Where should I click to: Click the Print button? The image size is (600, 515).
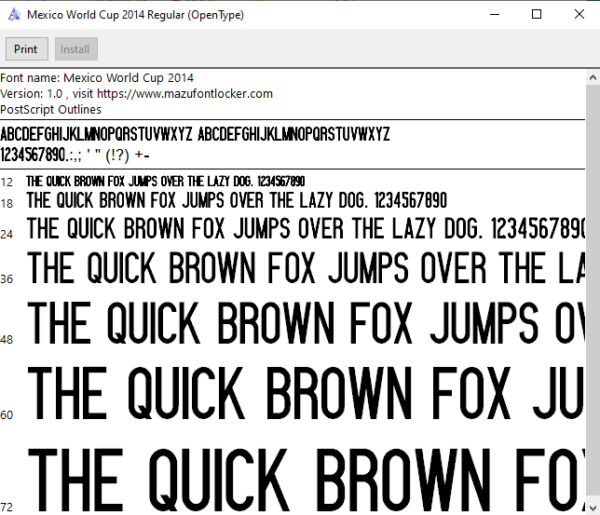(27, 49)
